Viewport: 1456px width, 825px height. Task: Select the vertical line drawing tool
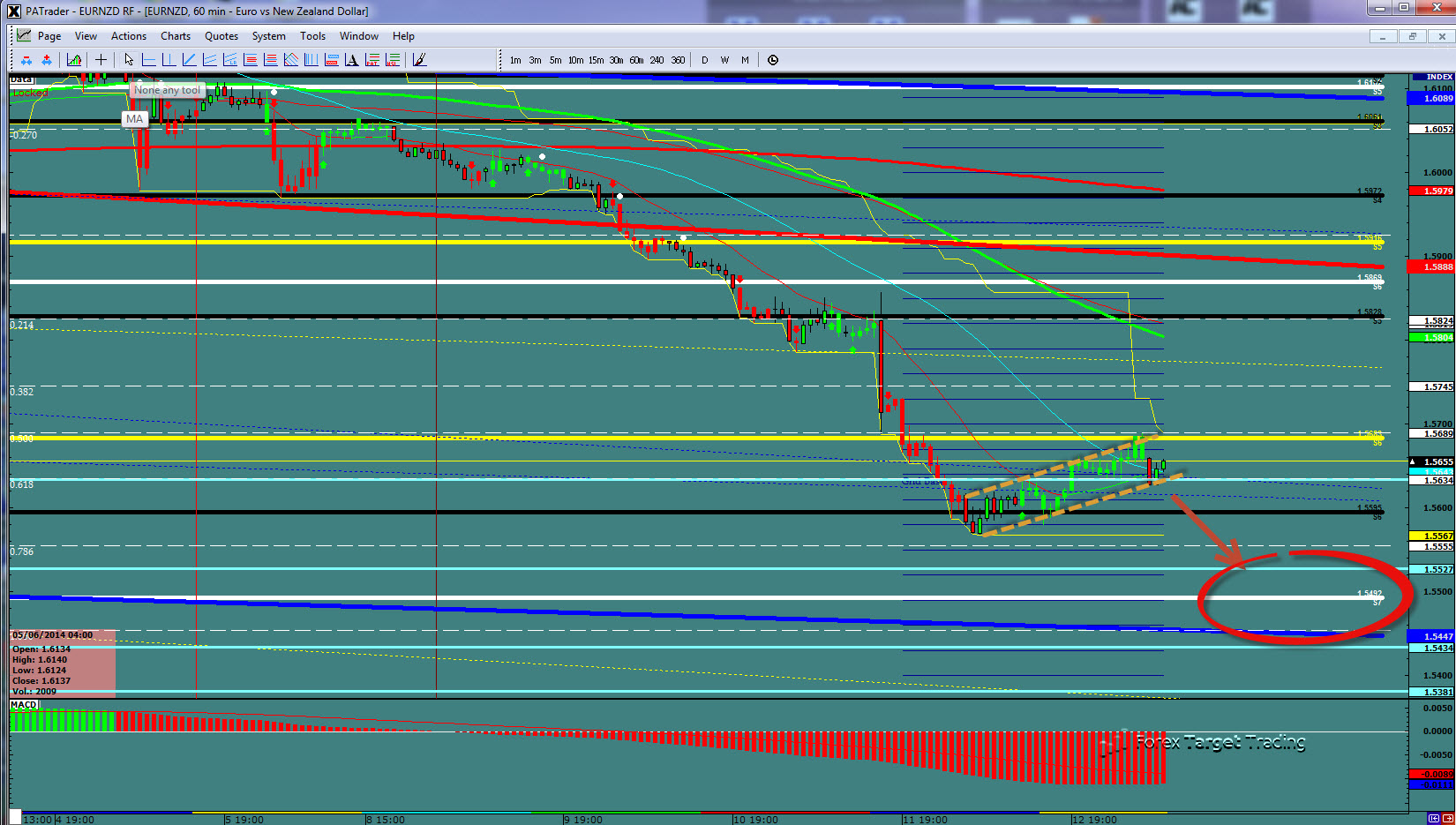(x=169, y=60)
